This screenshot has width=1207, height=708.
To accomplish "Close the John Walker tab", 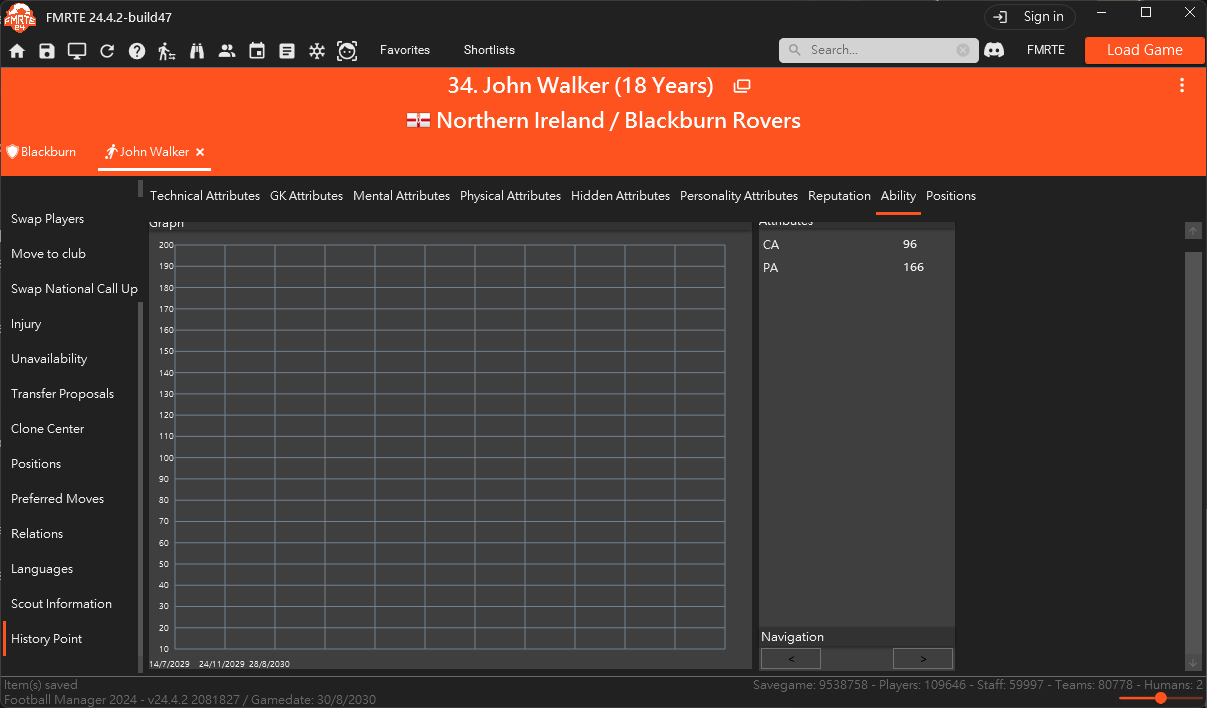I will (200, 152).
